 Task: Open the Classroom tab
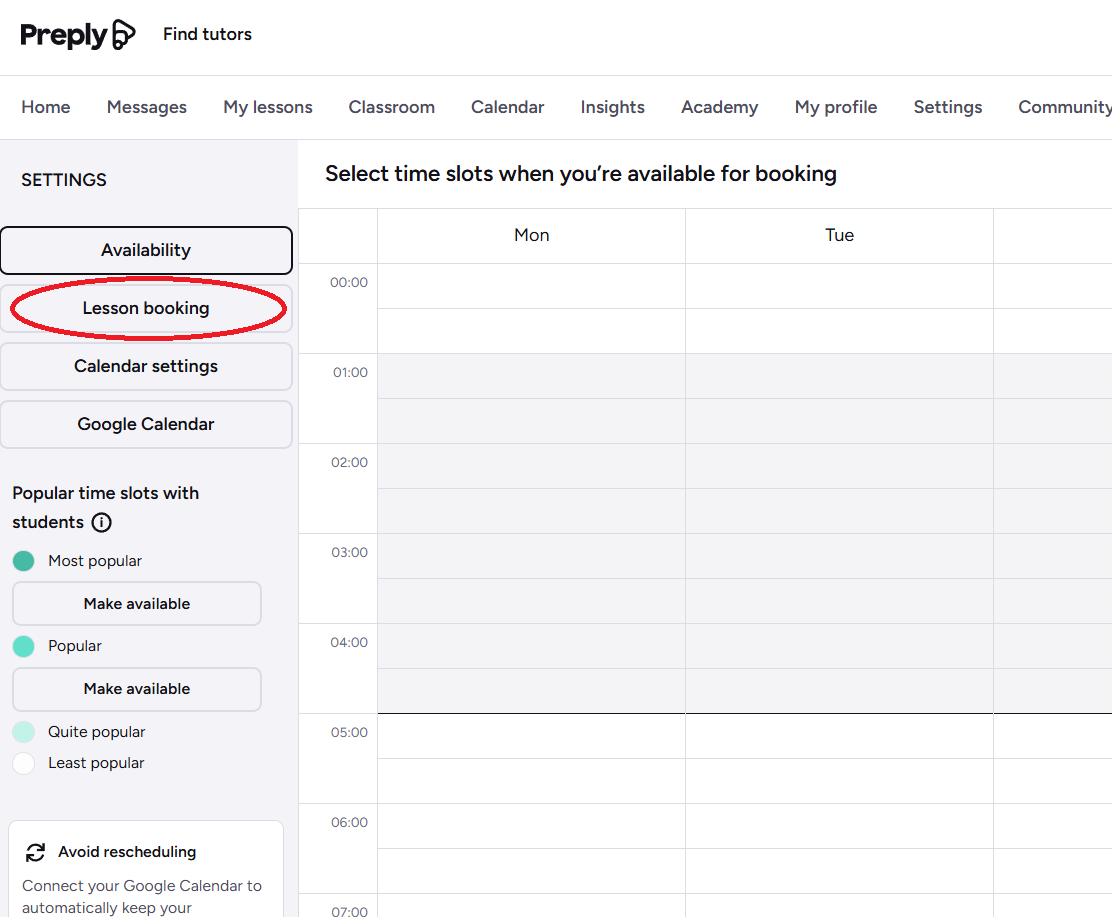391,107
